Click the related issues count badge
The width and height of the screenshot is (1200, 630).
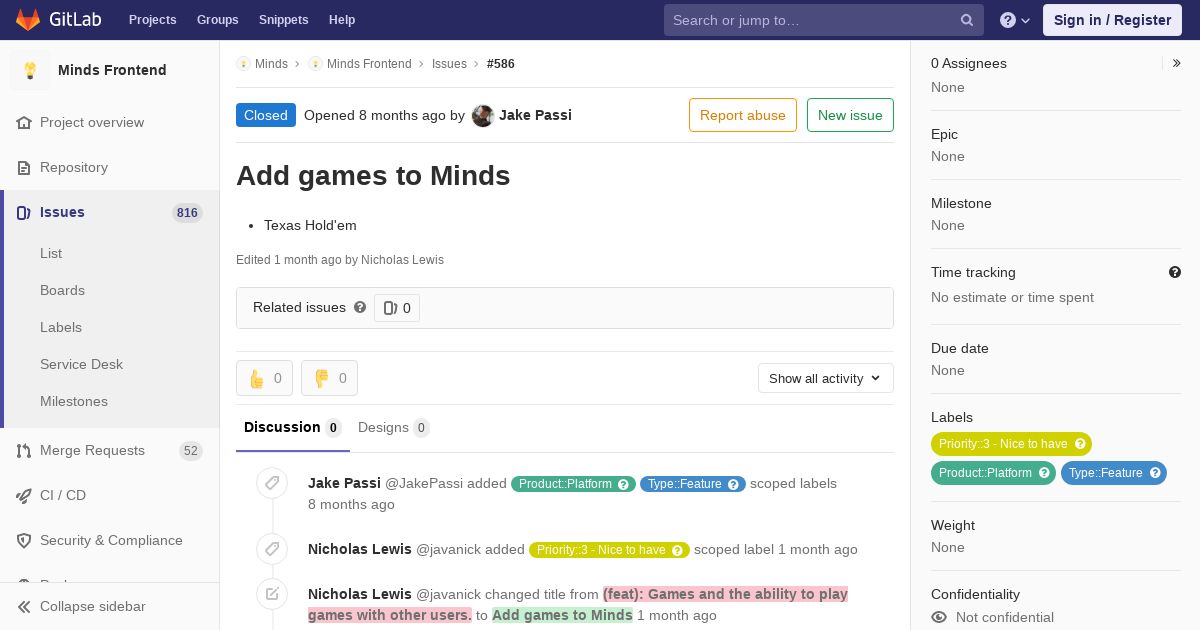pos(397,308)
